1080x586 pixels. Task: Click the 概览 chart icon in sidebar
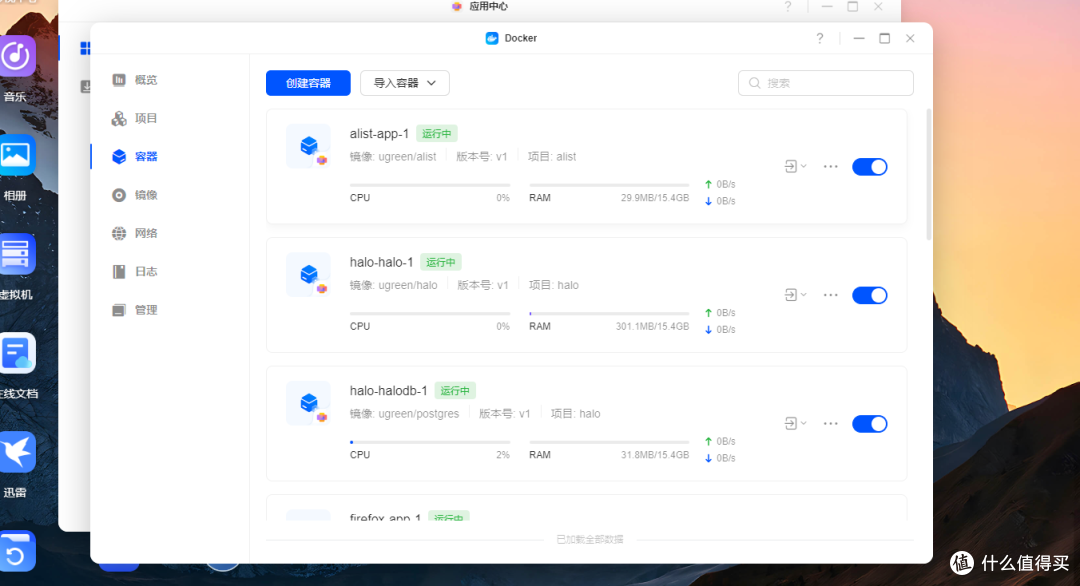(119, 80)
